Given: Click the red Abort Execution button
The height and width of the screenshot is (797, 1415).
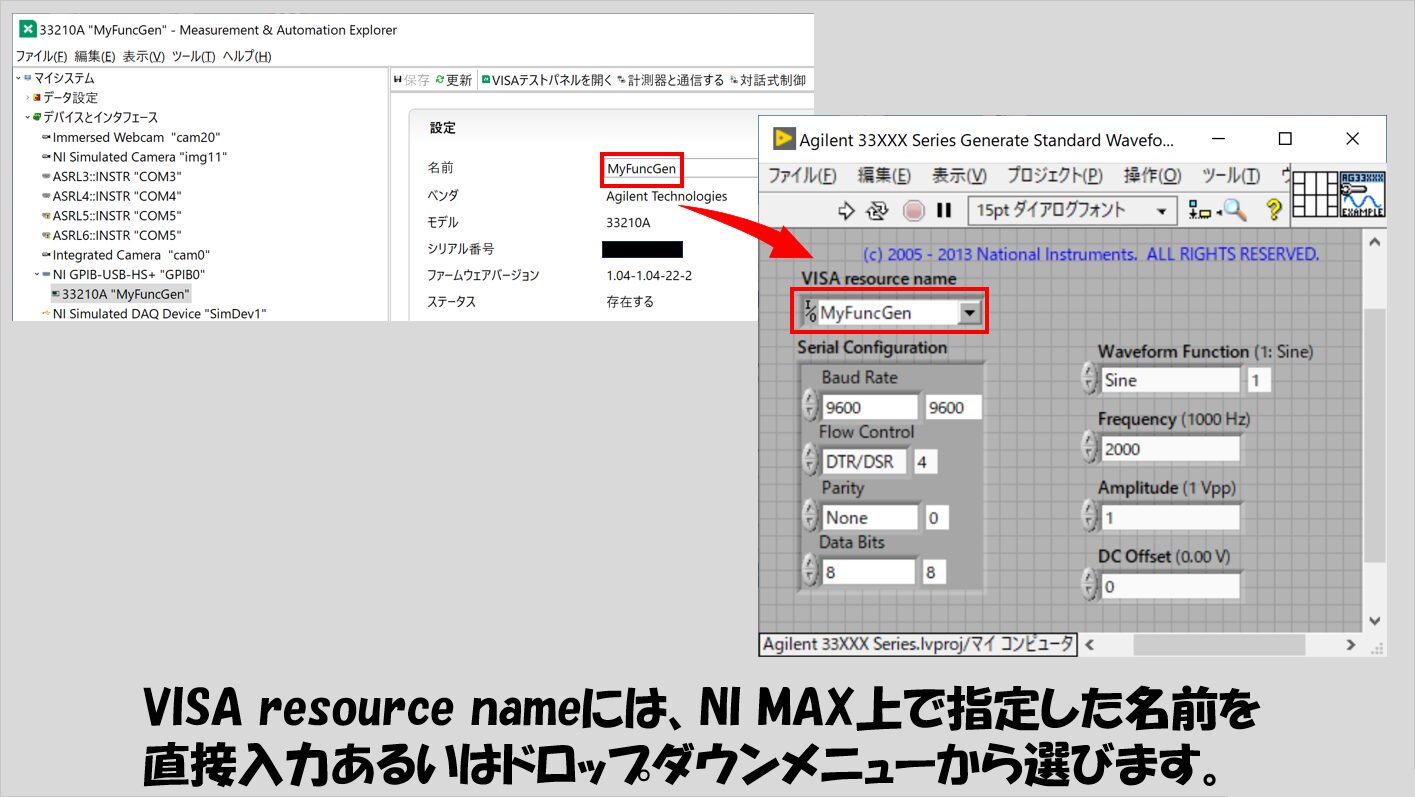Looking at the screenshot, I should pyautogui.click(x=913, y=210).
